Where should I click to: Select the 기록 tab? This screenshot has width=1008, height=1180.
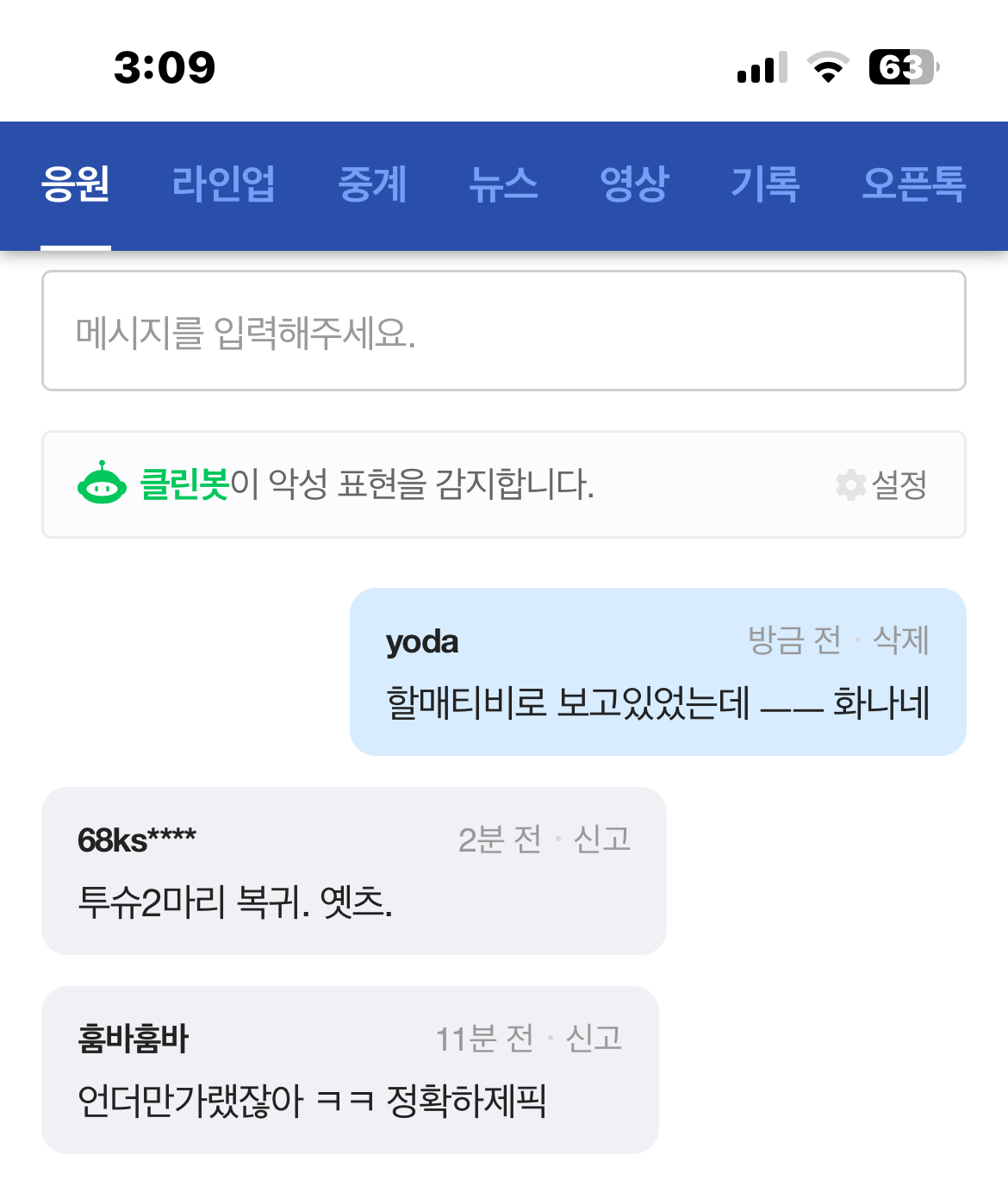click(765, 184)
